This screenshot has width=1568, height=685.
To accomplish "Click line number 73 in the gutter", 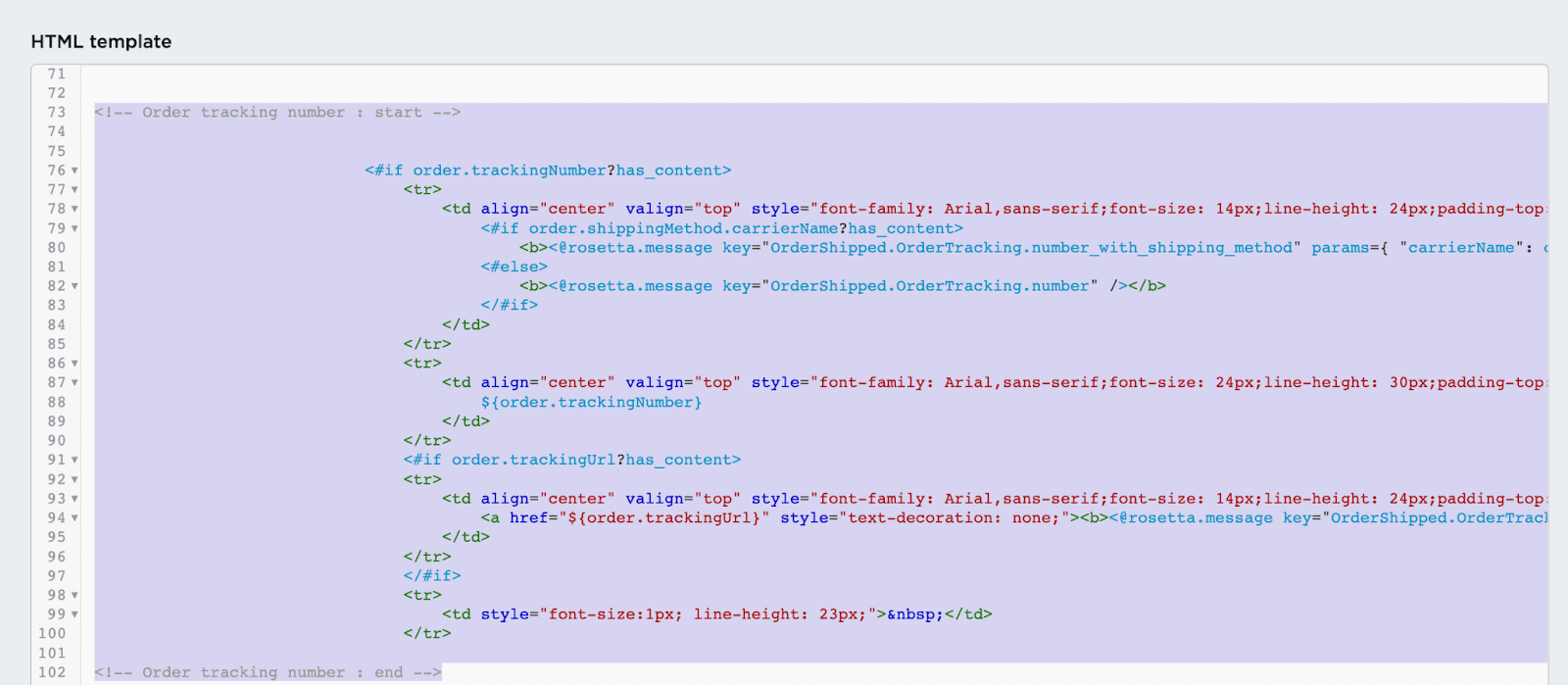I will (x=56, y=113).
